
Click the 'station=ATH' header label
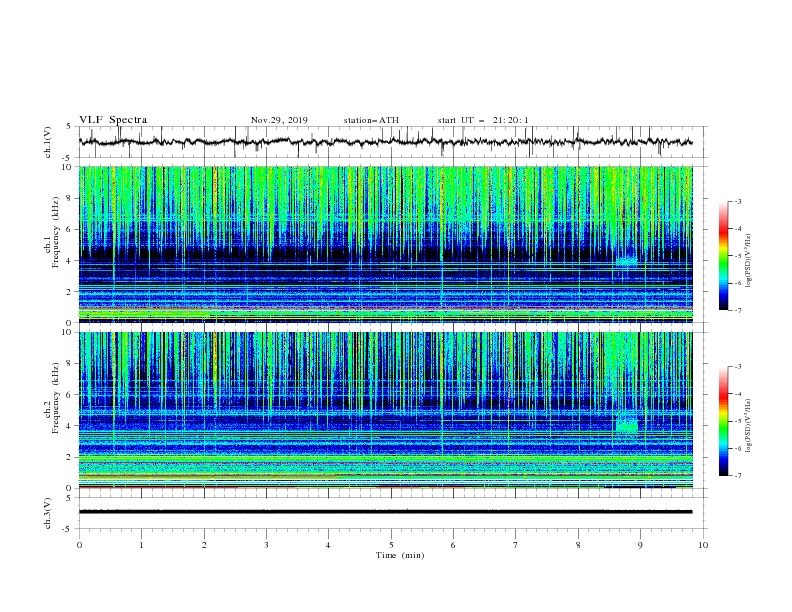tap(371, 120)
